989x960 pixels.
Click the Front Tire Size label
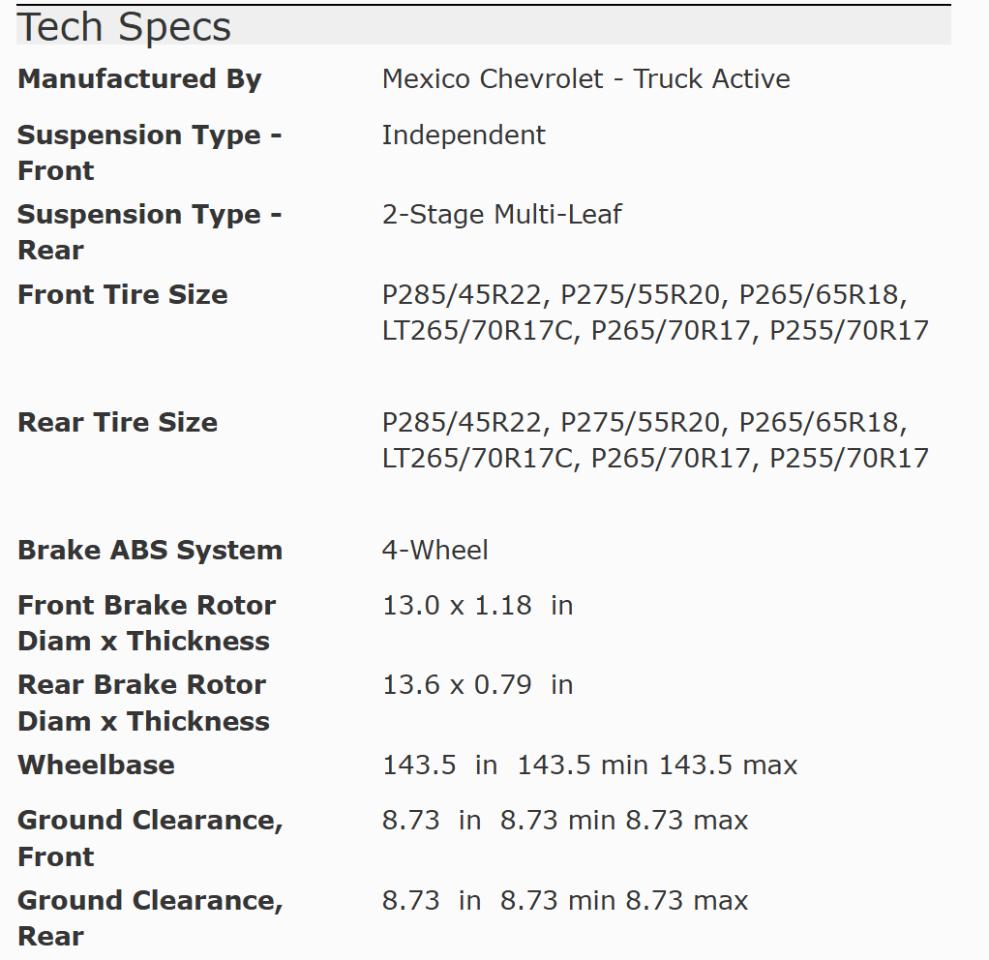(122, 295)
